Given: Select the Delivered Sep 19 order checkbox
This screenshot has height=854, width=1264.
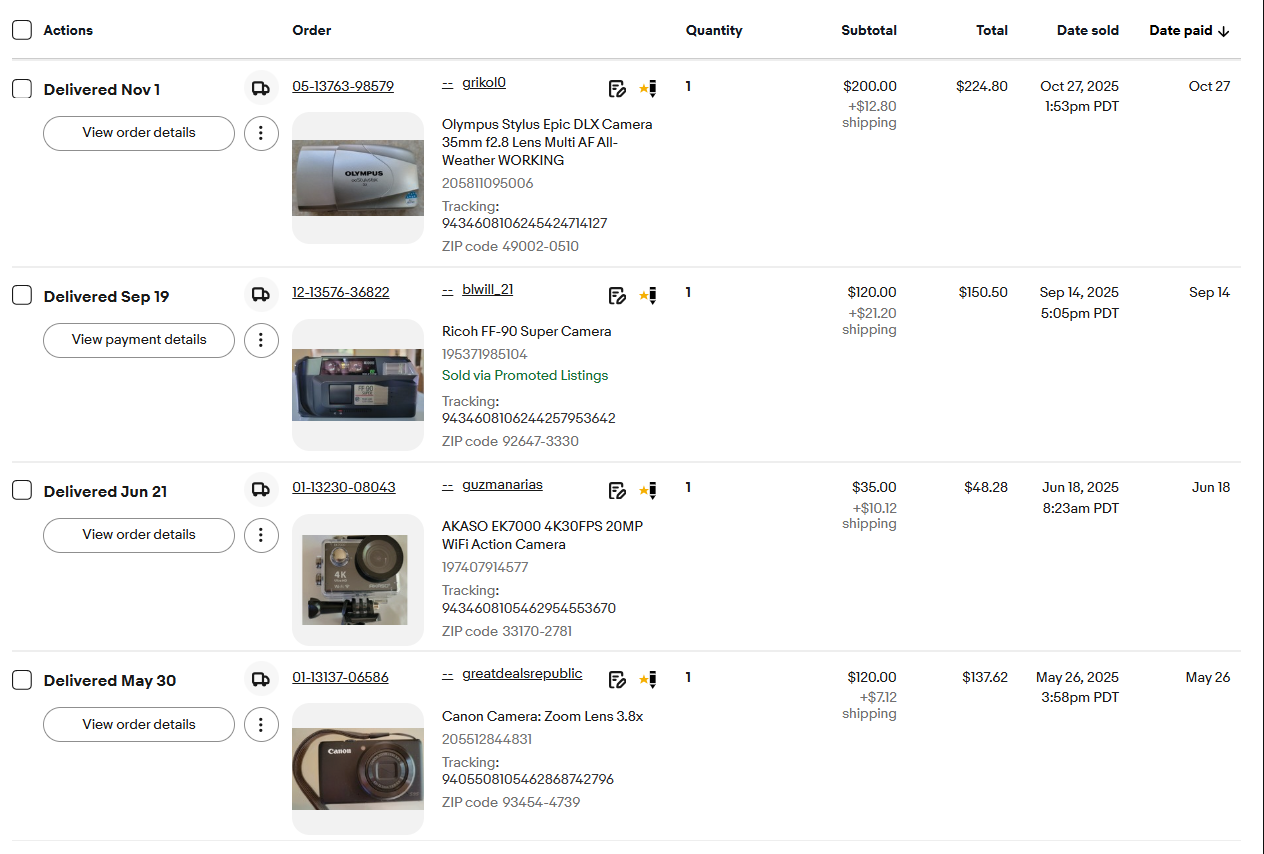Looking at the screenshot, I should tap(22, 295).
